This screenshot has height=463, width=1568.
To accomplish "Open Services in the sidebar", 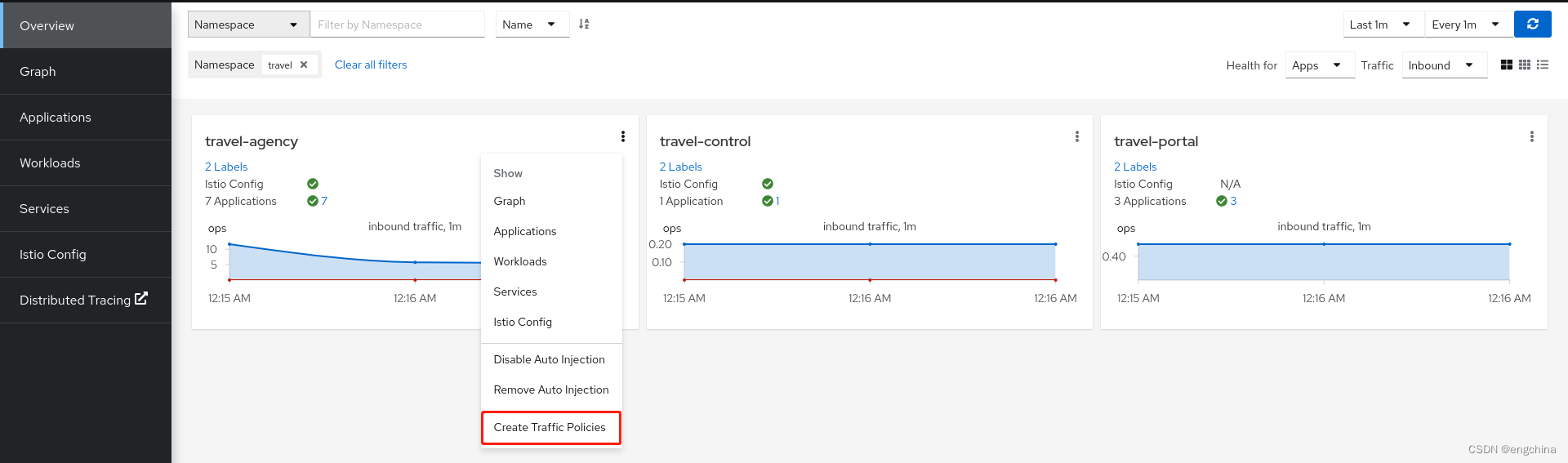I will click(x=86, y=208).
